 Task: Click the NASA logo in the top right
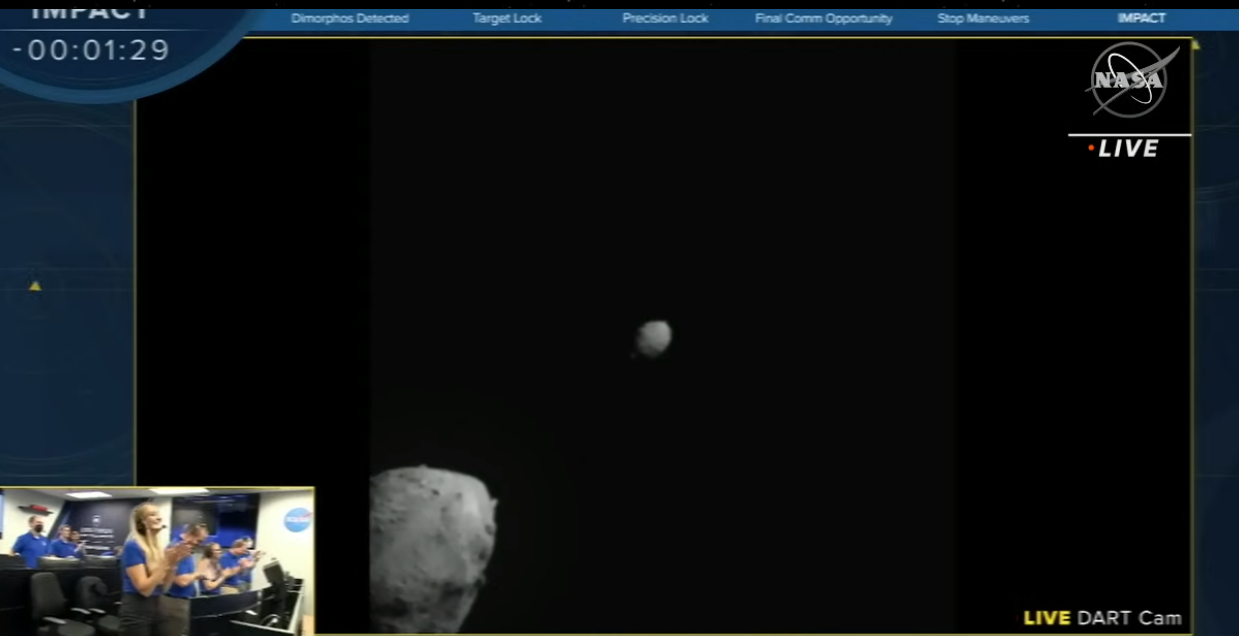[1130, 80]
